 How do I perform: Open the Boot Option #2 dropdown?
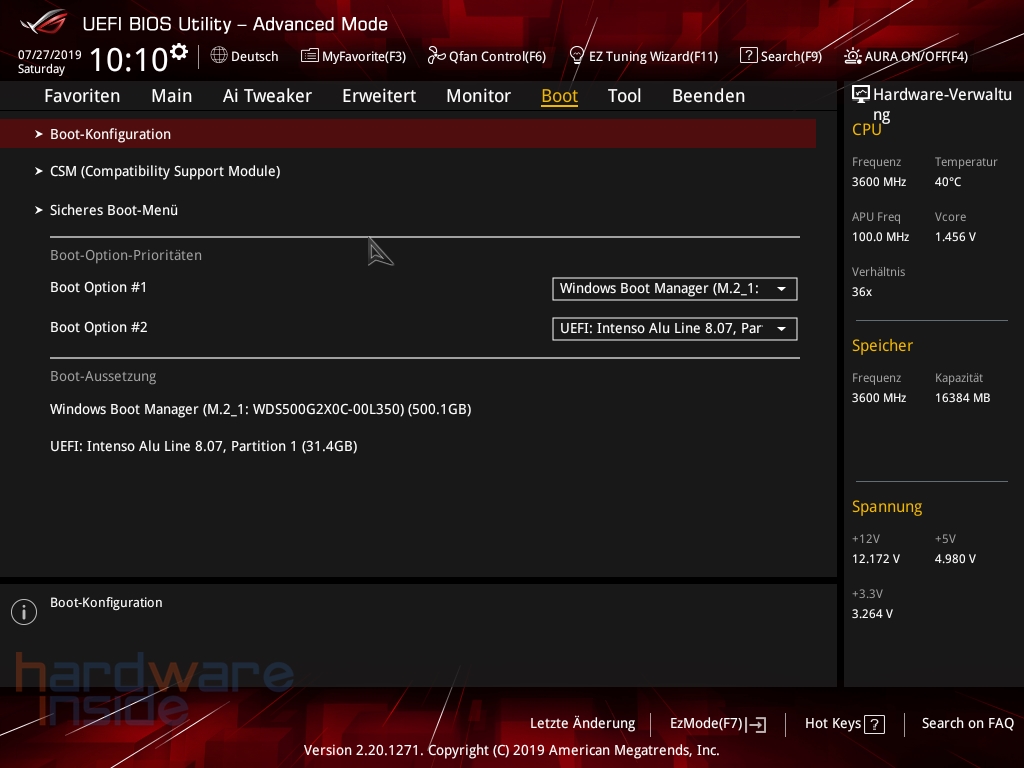(675, 328)
